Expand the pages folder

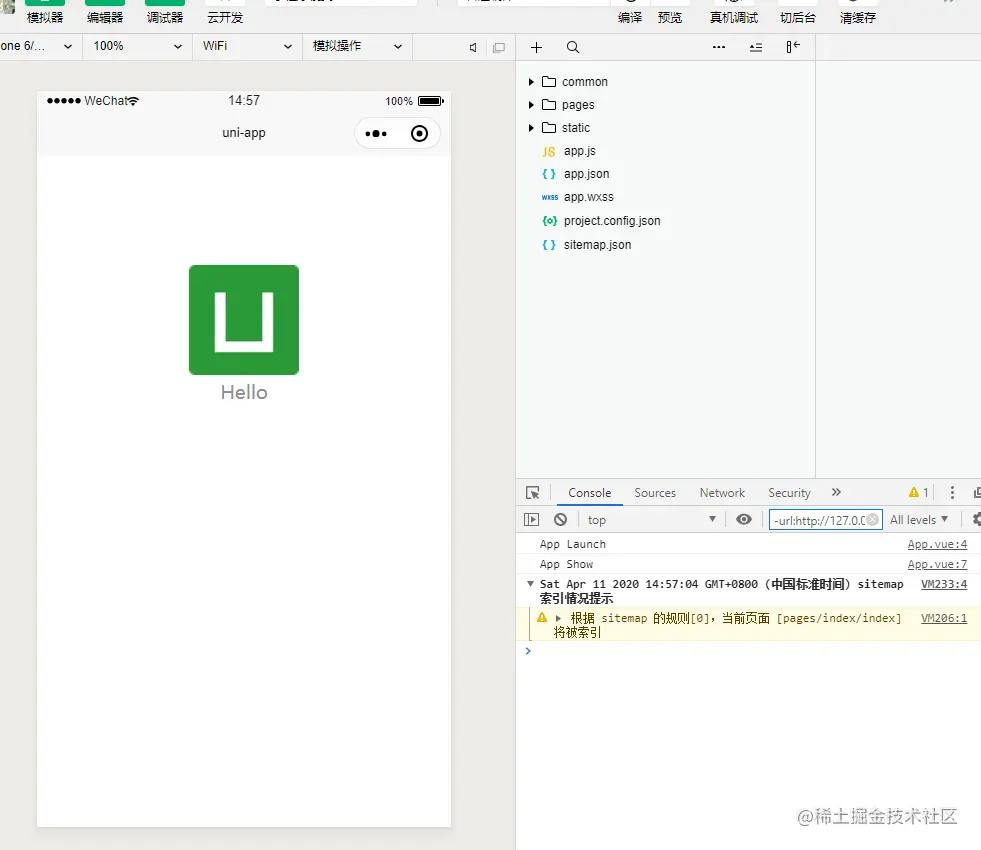[531, 105]
